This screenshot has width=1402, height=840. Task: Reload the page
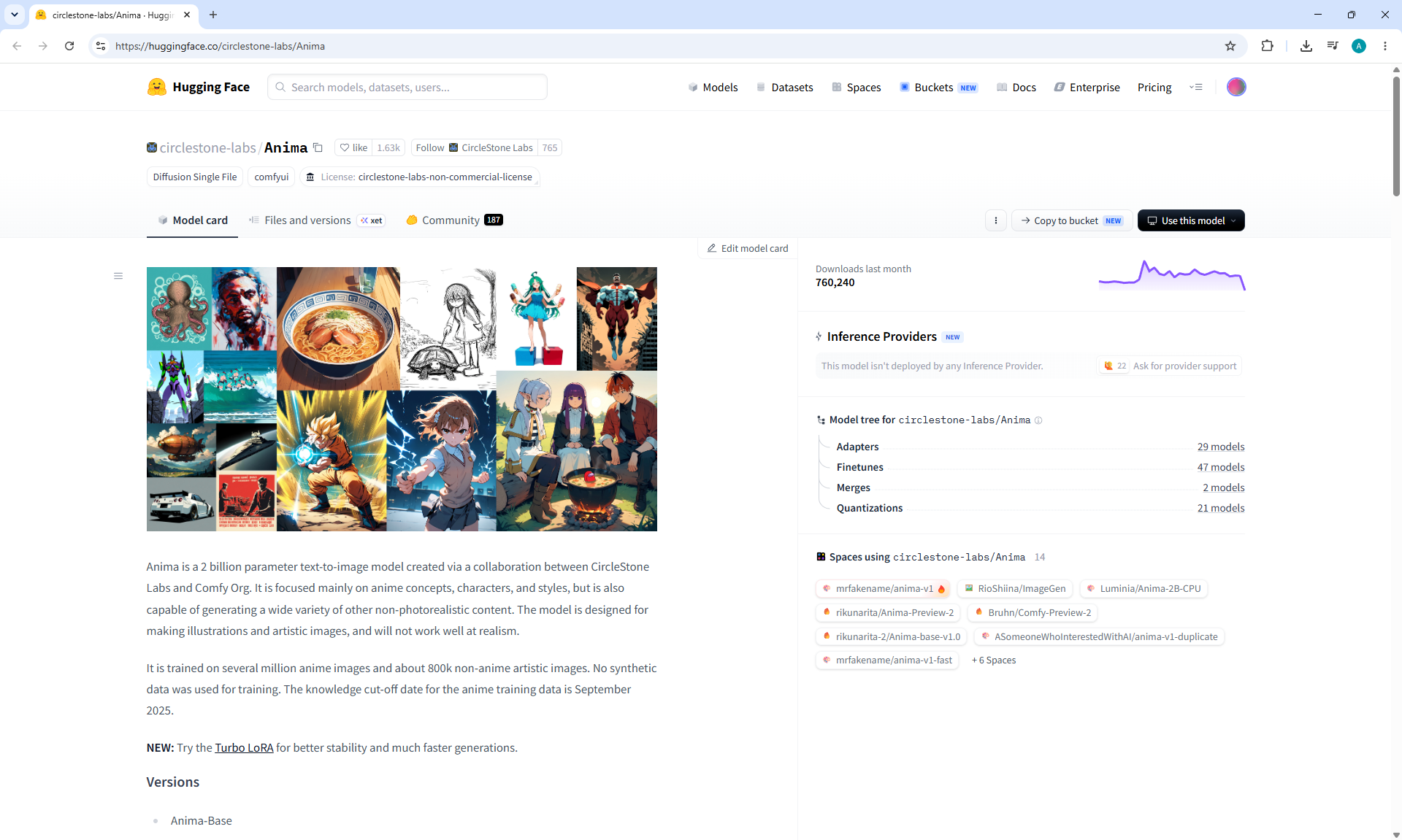coord(69,46)
